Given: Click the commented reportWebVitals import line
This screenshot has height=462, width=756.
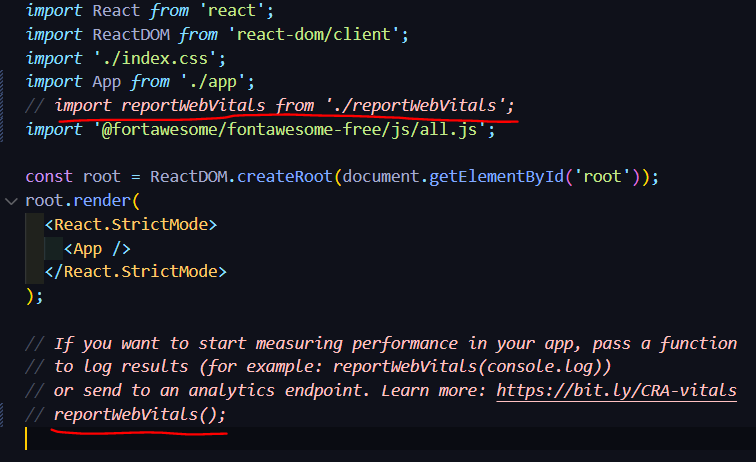Looking at the screenshot, I should click(x=270, y=106).
